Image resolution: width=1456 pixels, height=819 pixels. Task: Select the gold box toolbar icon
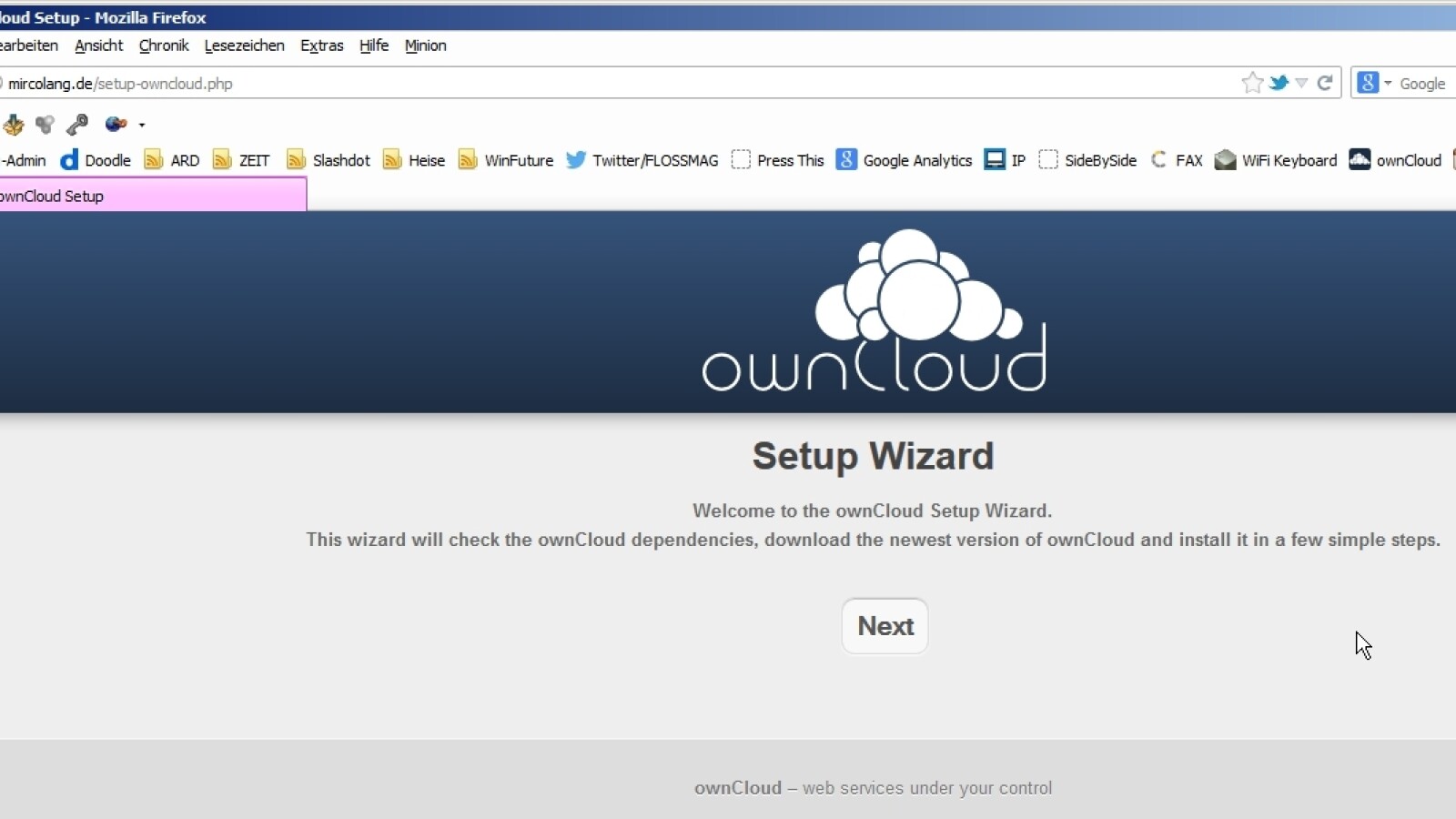pyautogui.click(x=13, y=124)
